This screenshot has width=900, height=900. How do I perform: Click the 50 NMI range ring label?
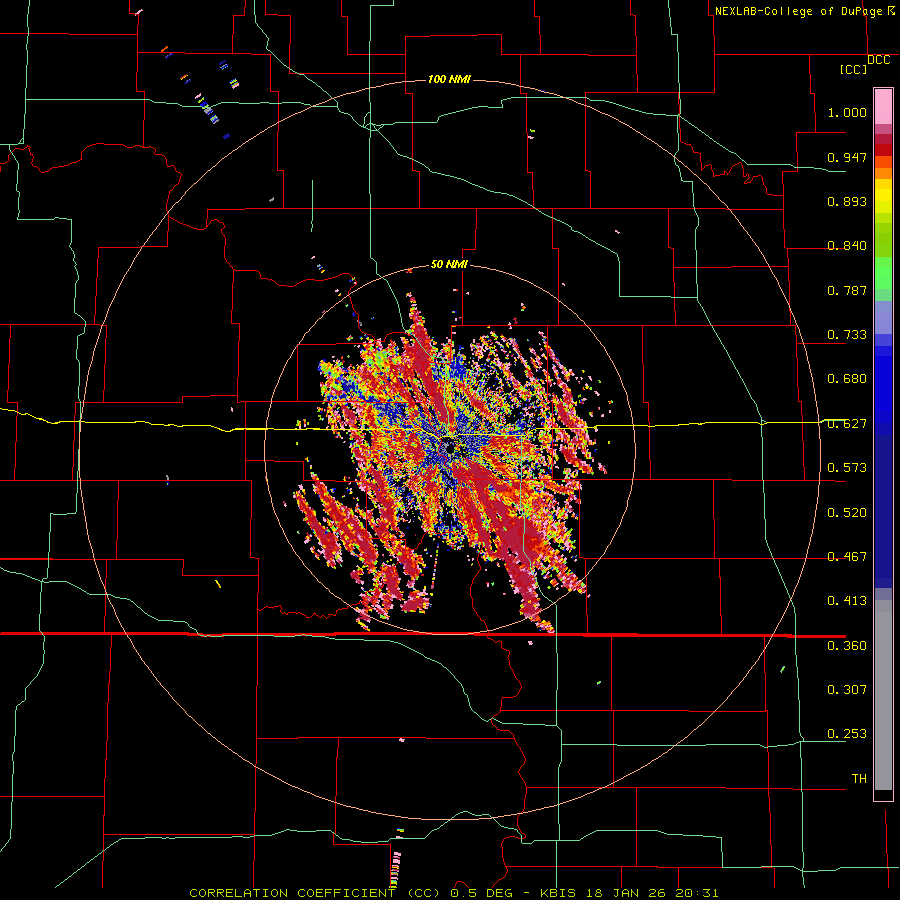point(449,264)
